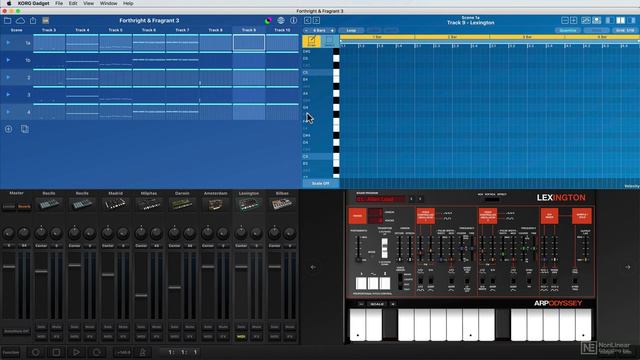Open the Help menu
Screen dimensions: 640x360
128,3
